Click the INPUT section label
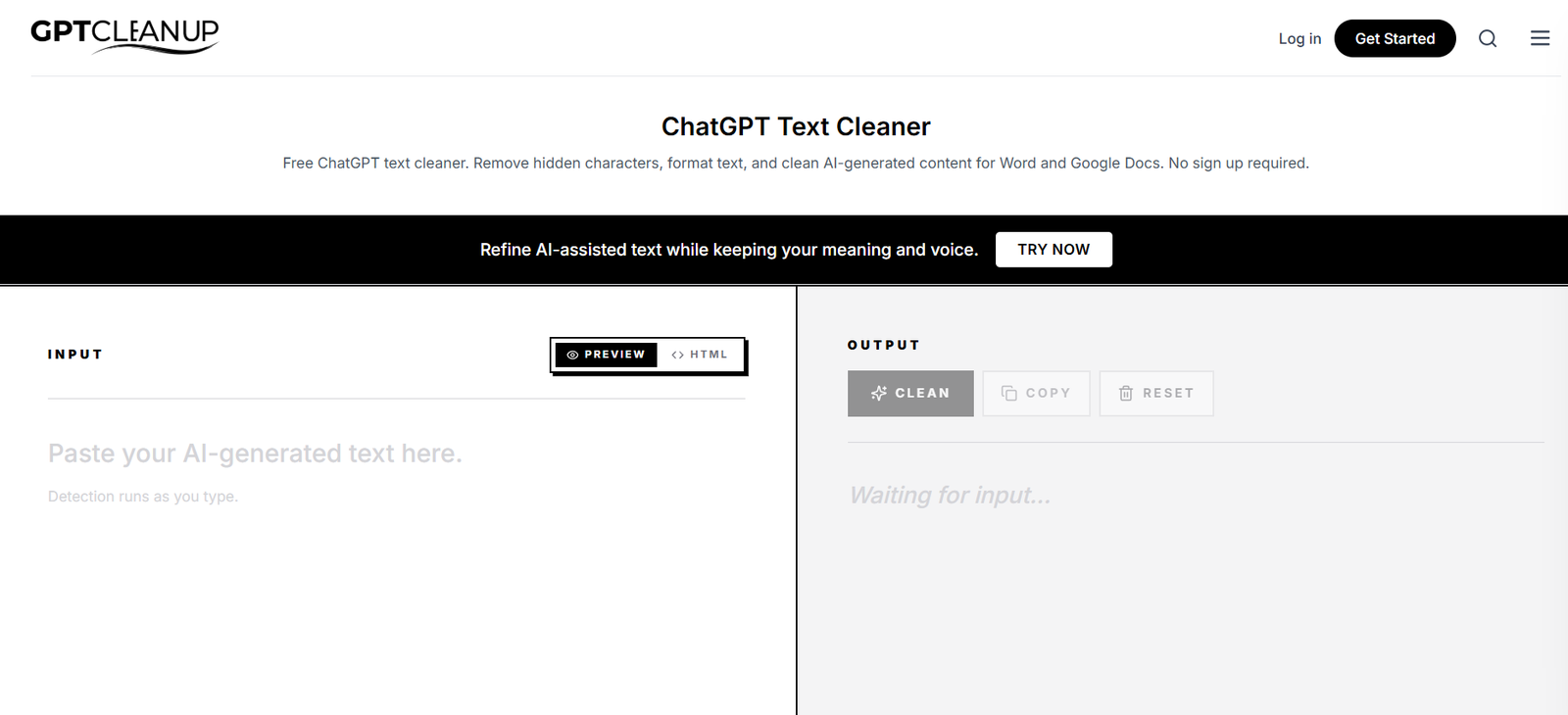This screenshot has height=715, width=1568. pyautogui.click(x=75, y=355)
